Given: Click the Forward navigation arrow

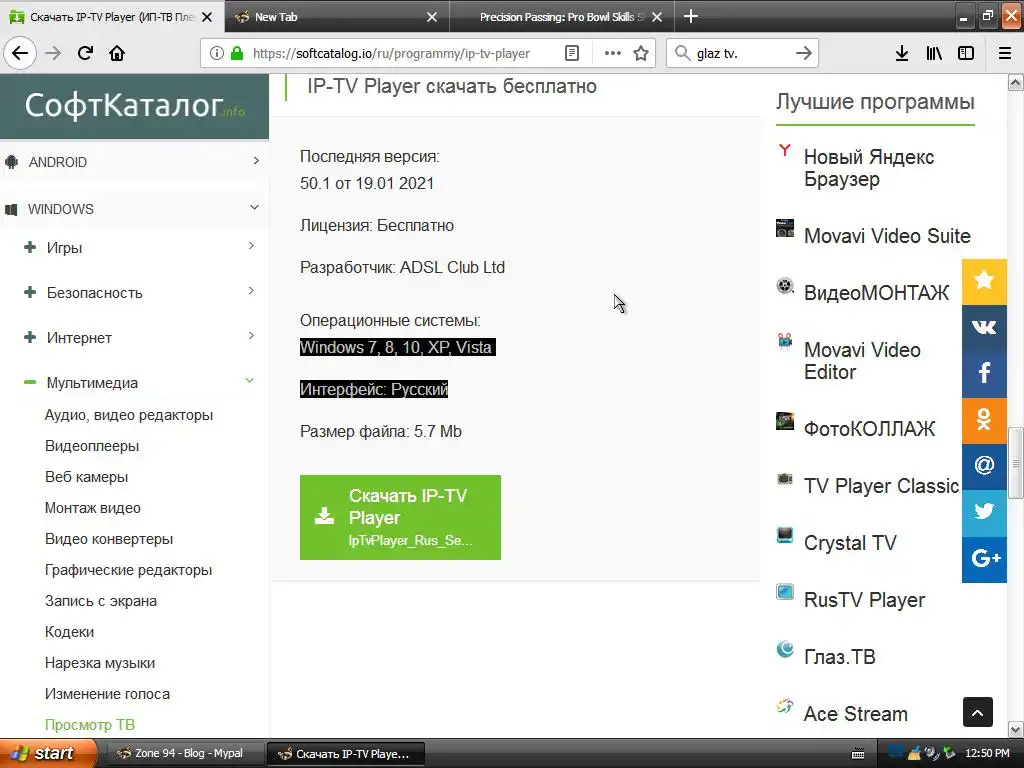Looking at the screenshot, I should [54, 53].
